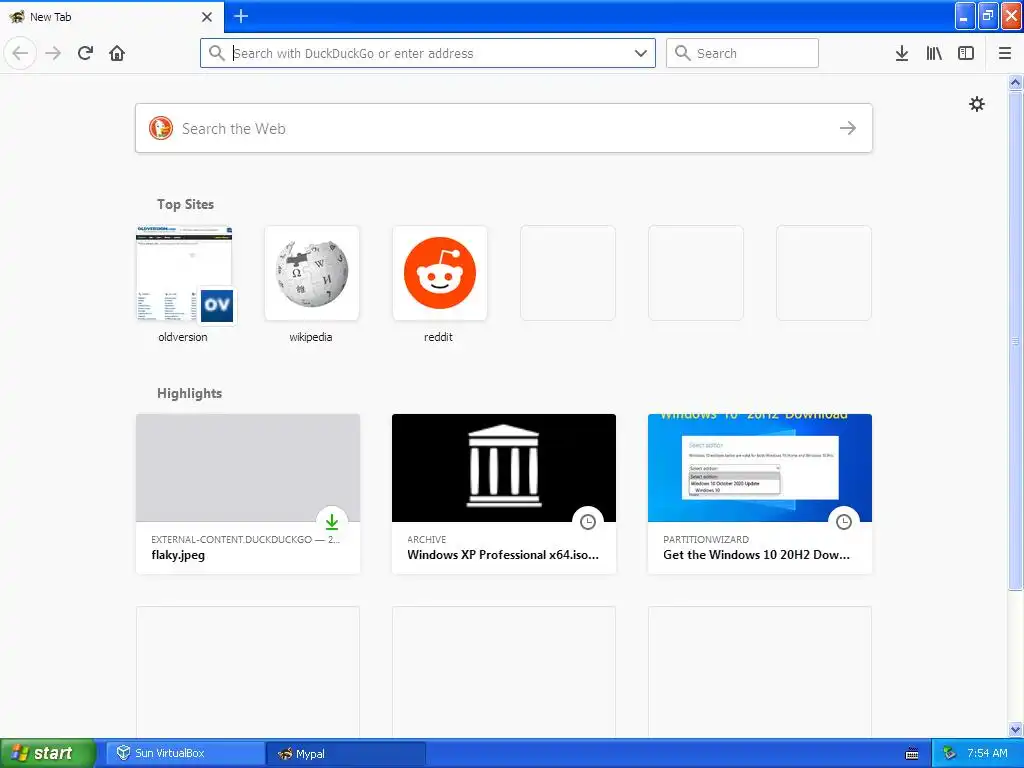Screen dimensions: 1024x768
Task: Submit web search with arrow button
Action: tap(848, 128)
